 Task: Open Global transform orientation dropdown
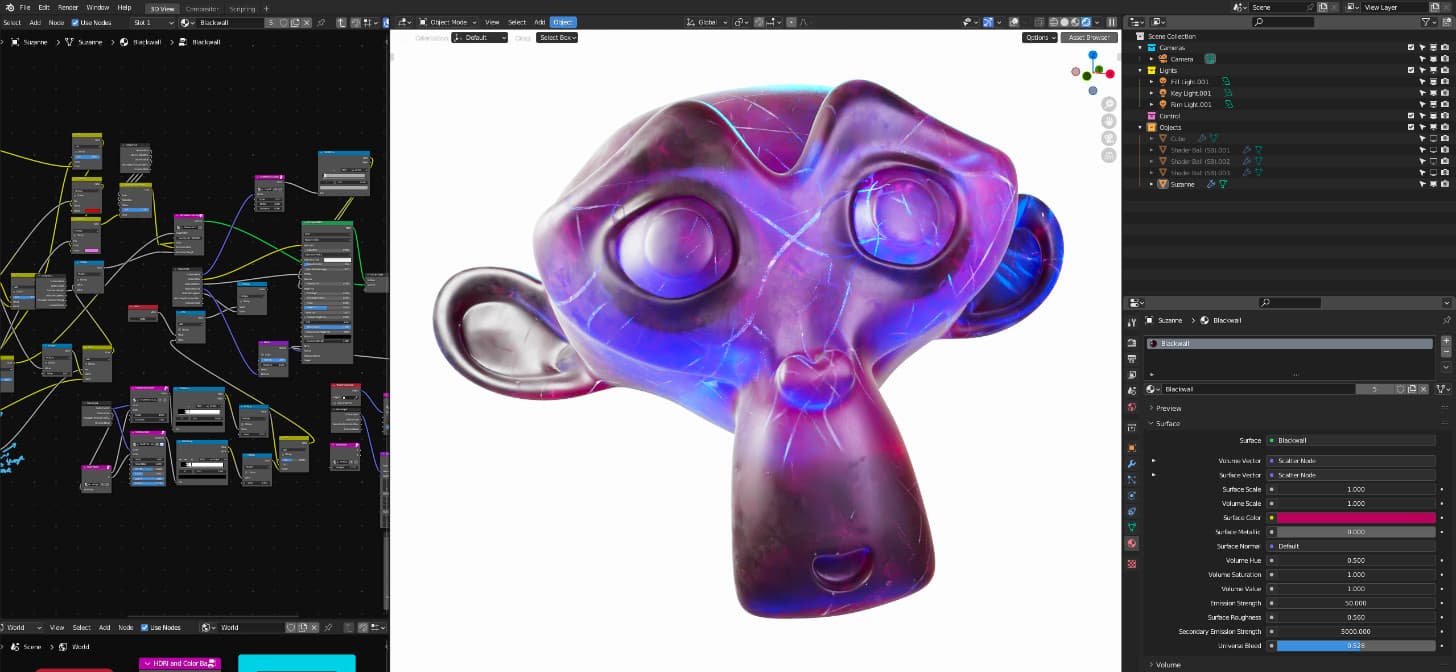coord(707,22)
